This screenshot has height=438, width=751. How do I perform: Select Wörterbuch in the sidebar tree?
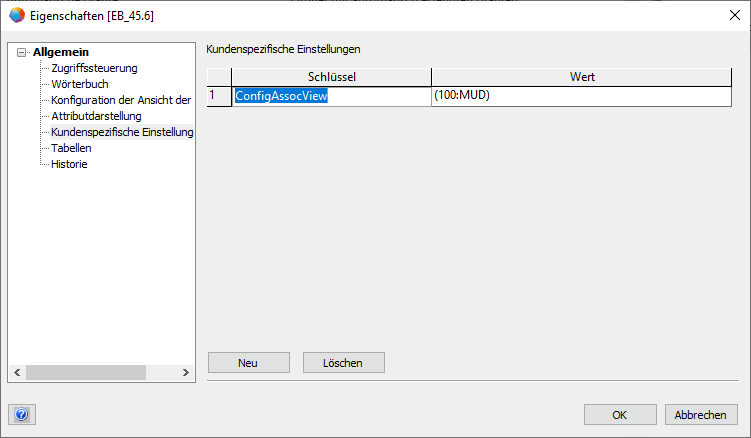point(80,84)
